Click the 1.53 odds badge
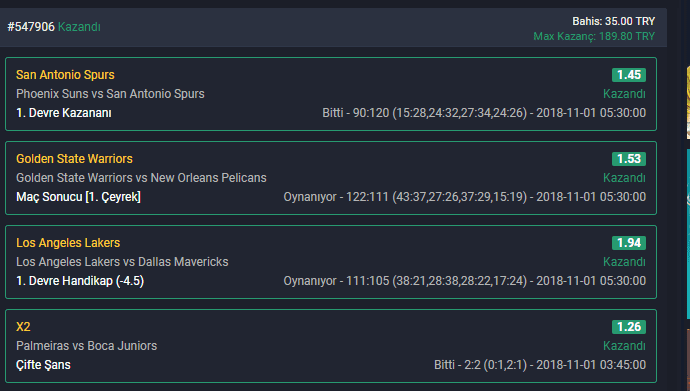690x391 pixels. [x=628, y=159]
